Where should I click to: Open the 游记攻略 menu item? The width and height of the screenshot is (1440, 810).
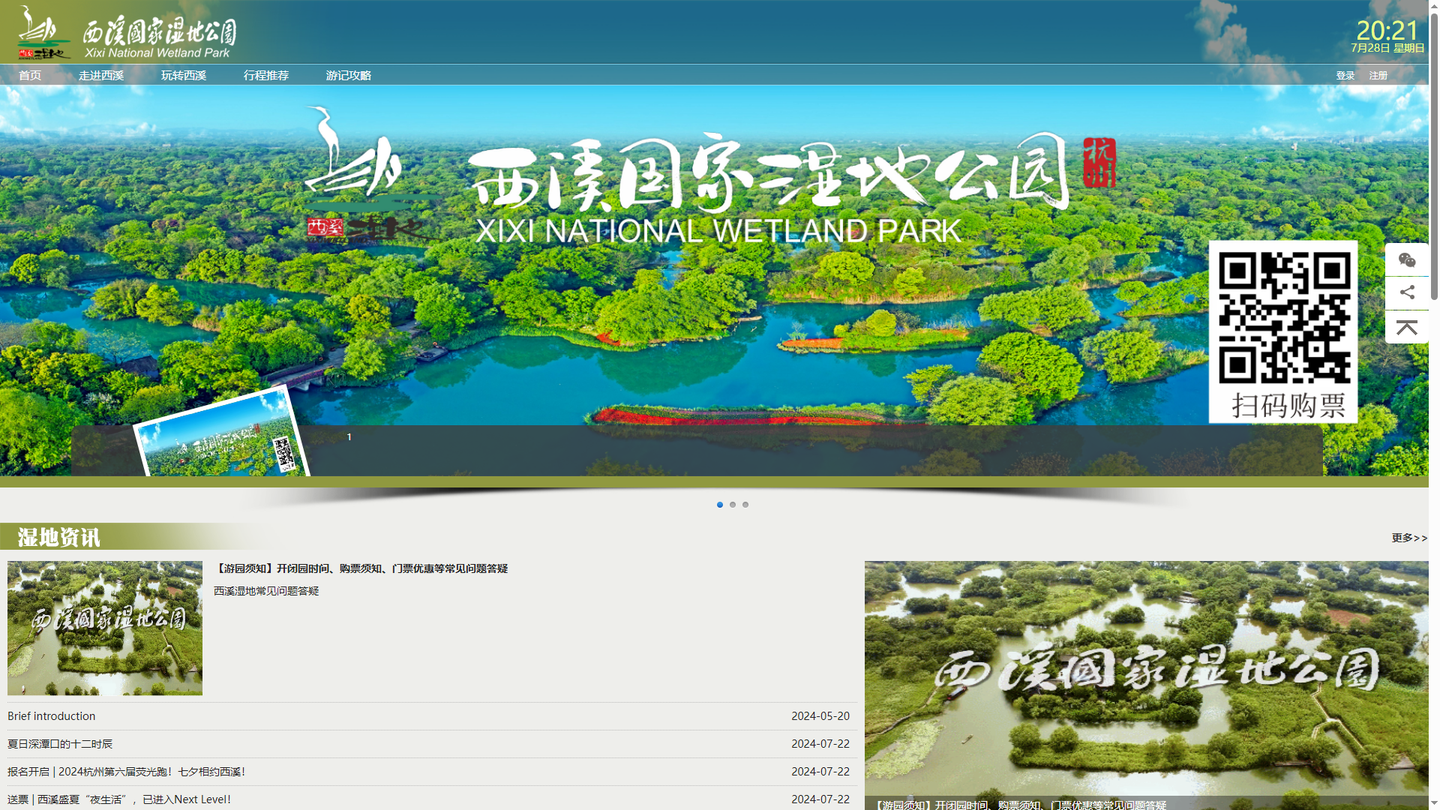tap(348, 76)
